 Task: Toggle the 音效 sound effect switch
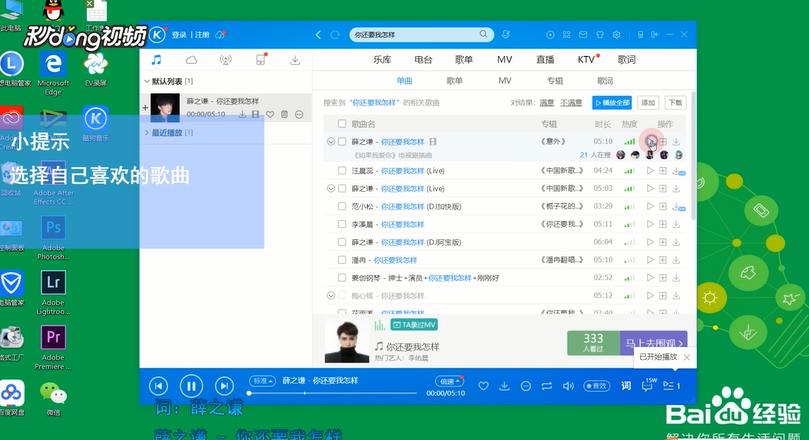click(x=596, y=386)
